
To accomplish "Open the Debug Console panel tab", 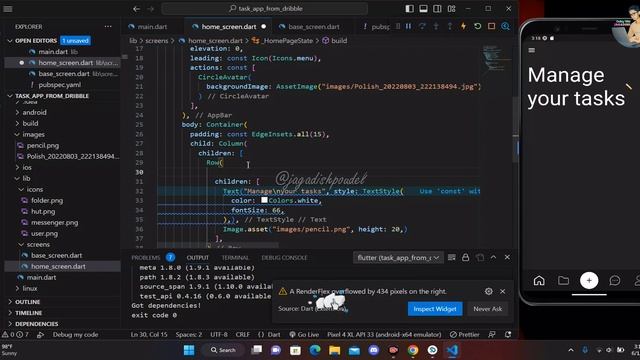I will pos(284,258).
